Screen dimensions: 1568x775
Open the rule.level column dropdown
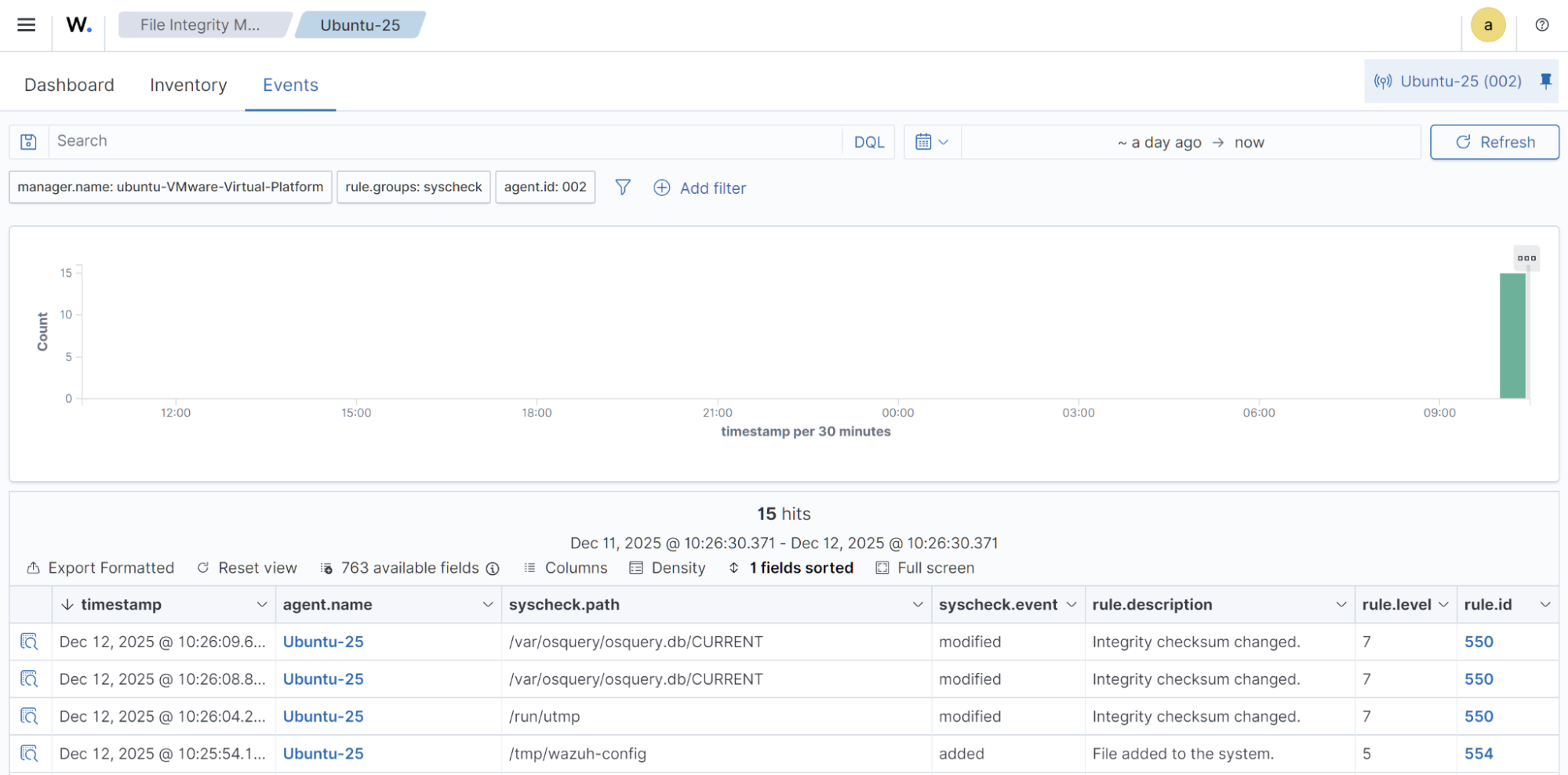point(1442,605)
